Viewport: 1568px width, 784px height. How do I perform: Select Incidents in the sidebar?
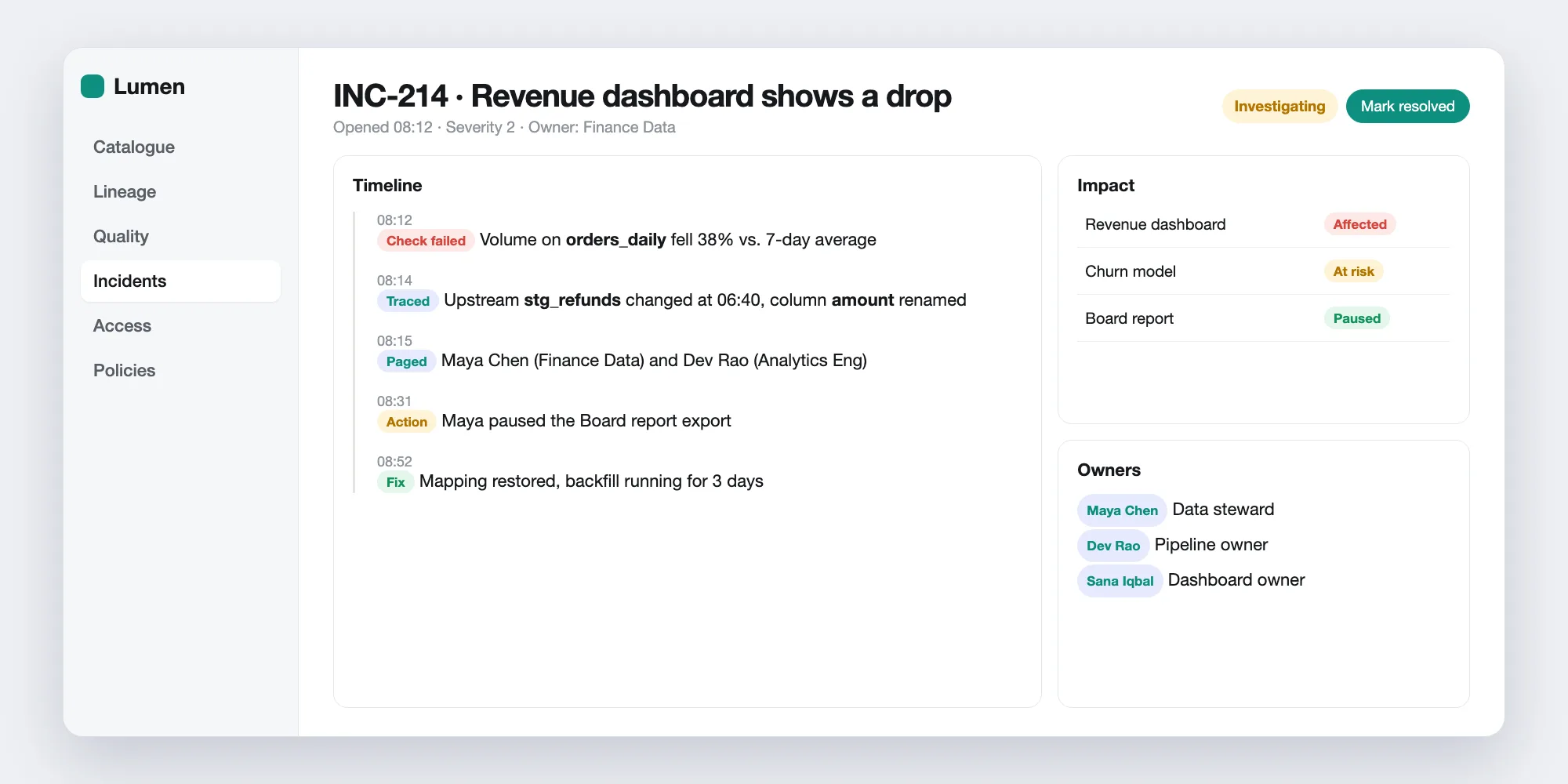click(x=180, y=281)
